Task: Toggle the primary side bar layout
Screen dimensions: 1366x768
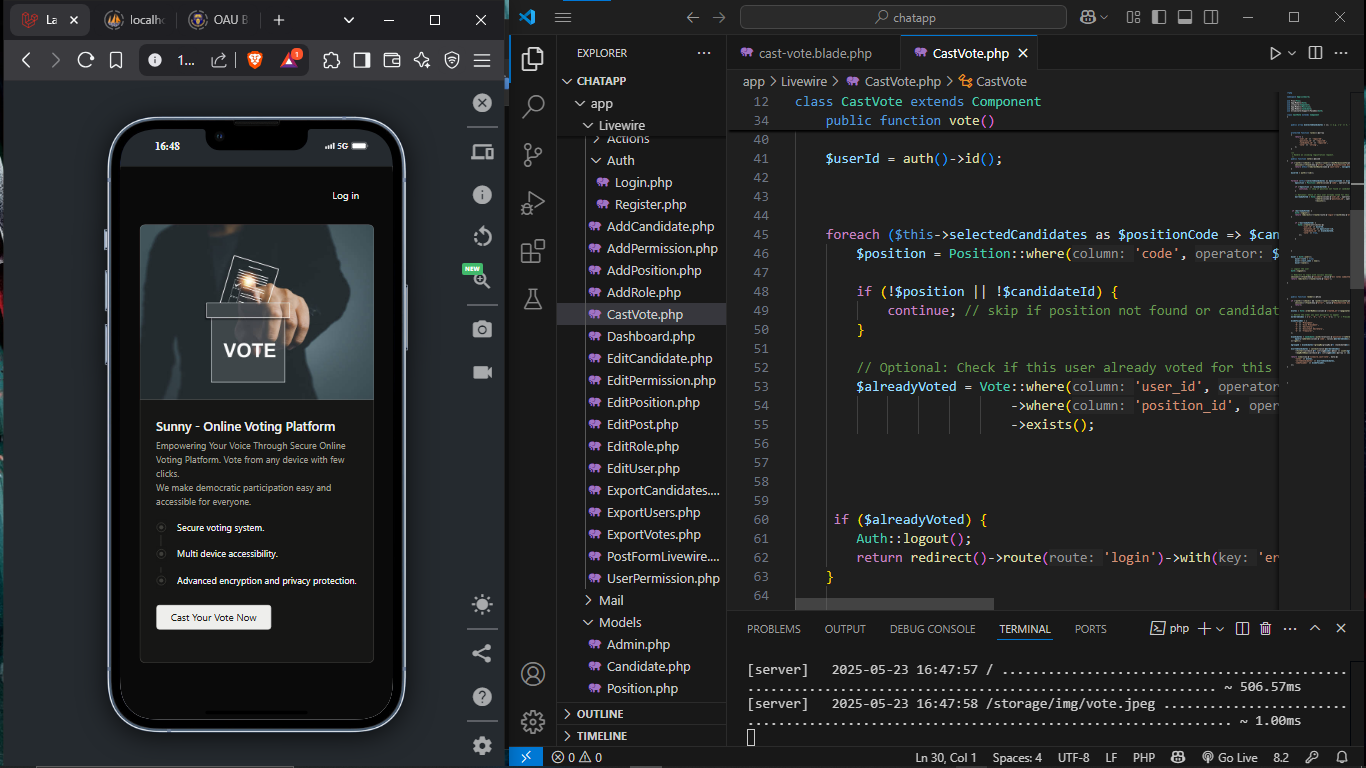Action: (x=1159, y=17)
